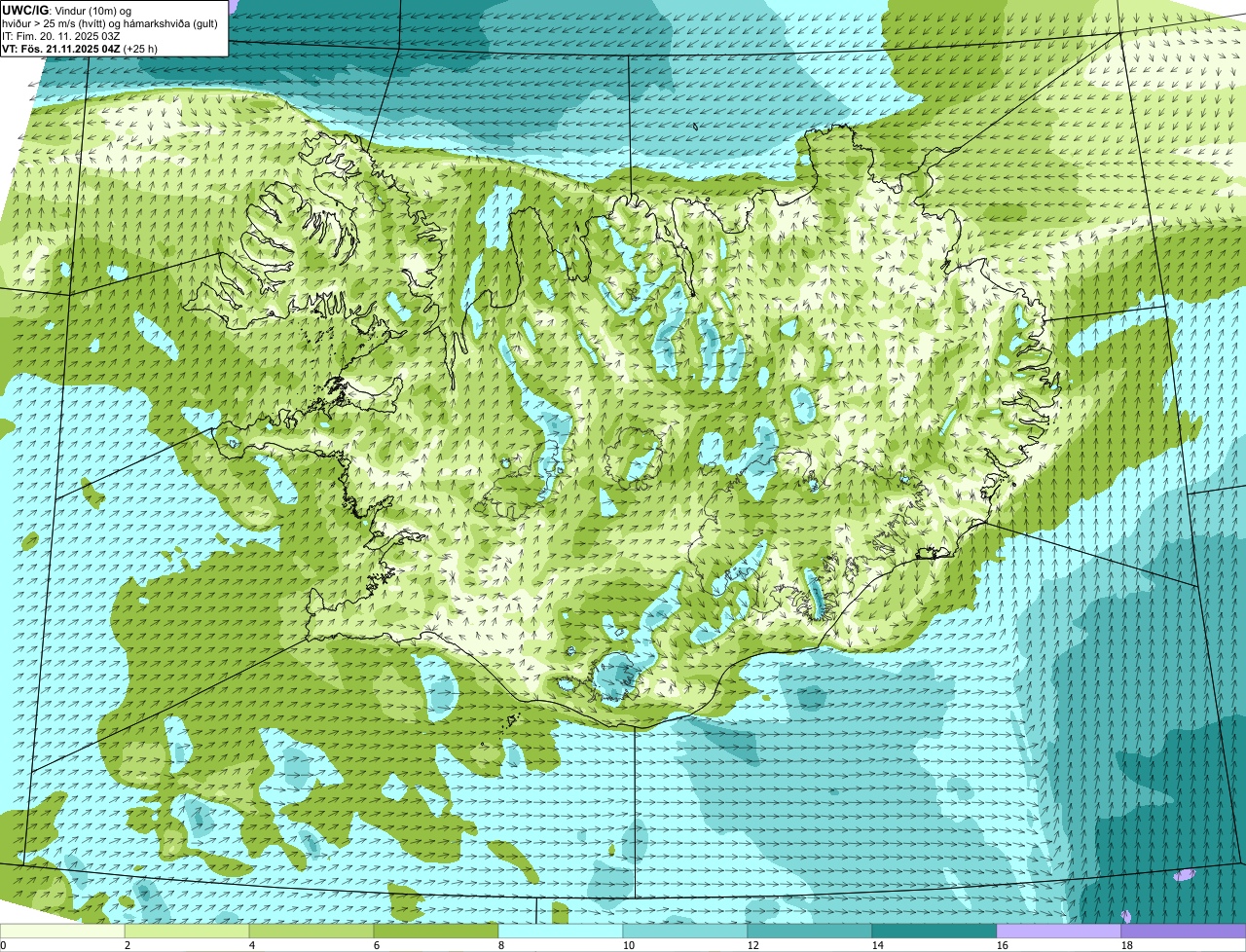Click the legend label "6"

click(x=377, y=945)
